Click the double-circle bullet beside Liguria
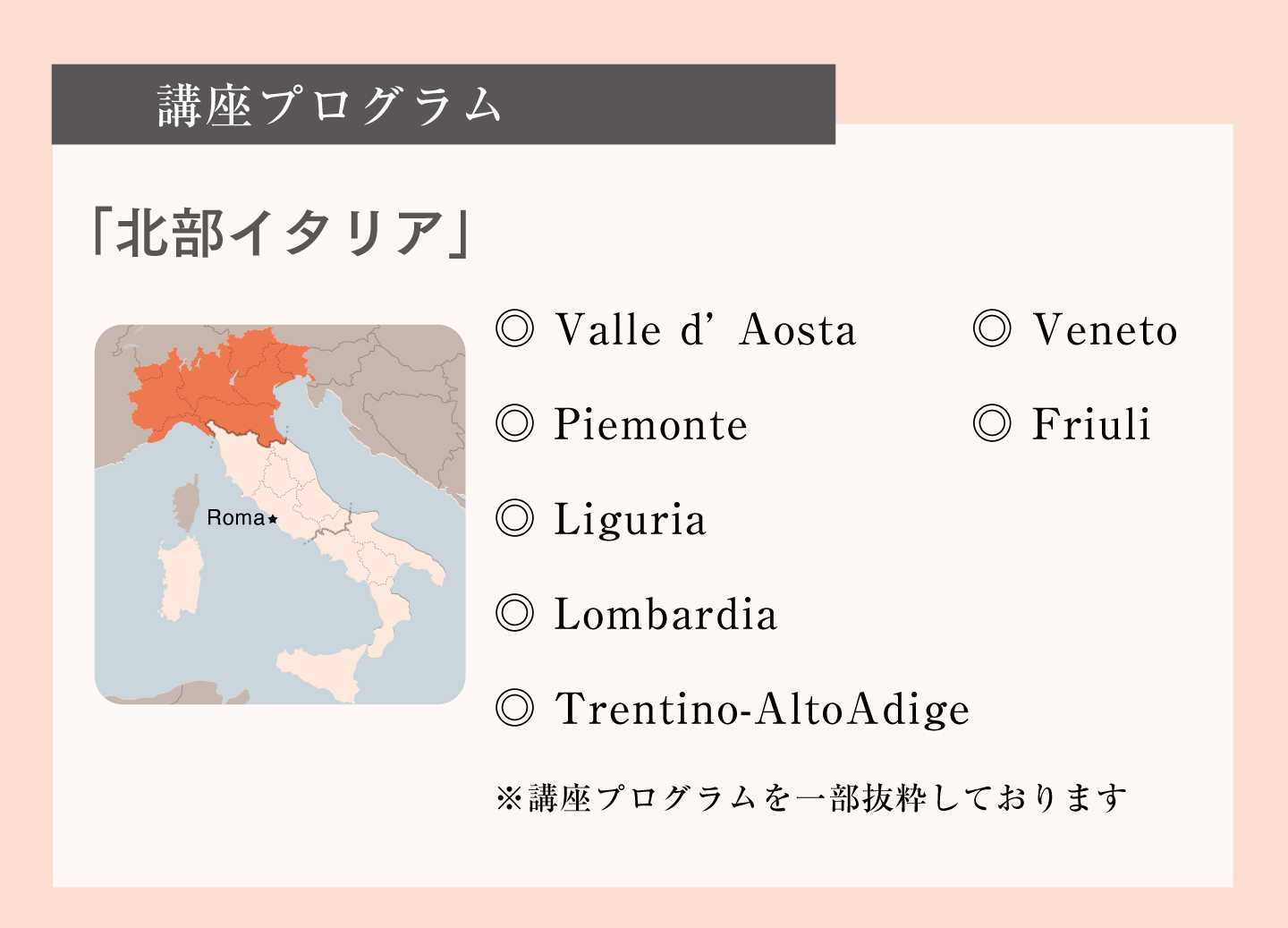 [515, 519]
